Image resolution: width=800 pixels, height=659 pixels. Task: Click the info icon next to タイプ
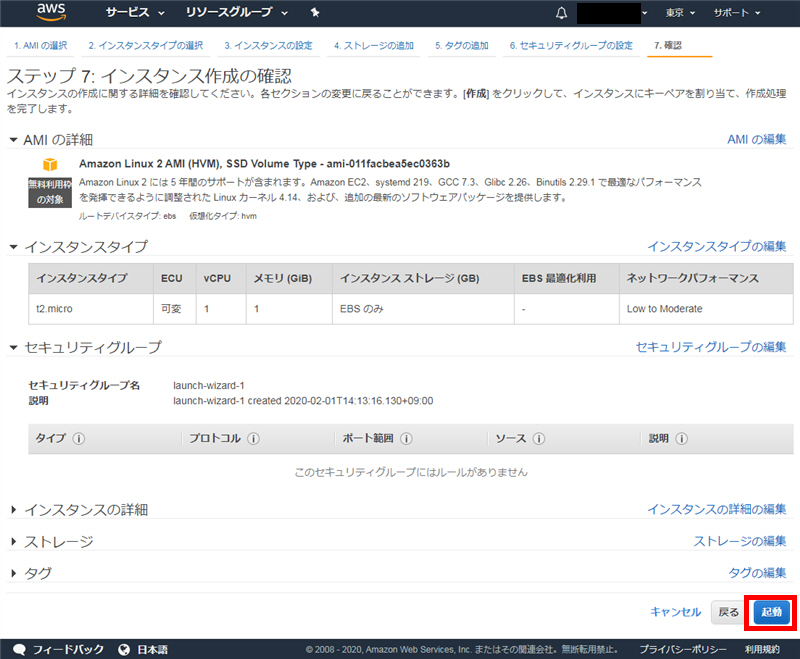tap(79, 439)
